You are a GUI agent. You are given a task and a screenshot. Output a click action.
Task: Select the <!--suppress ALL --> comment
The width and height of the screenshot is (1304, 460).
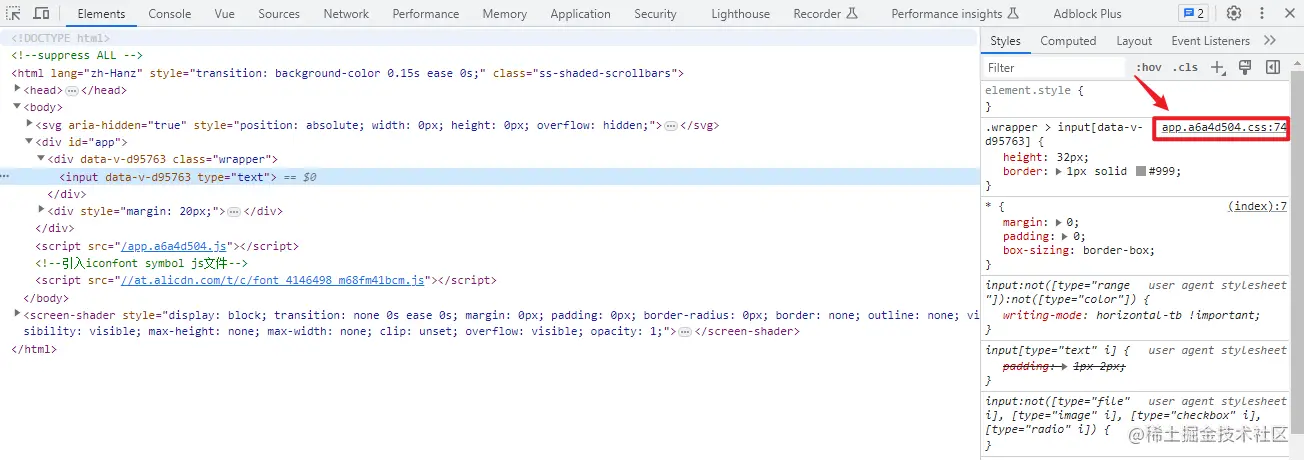point(77,56)
